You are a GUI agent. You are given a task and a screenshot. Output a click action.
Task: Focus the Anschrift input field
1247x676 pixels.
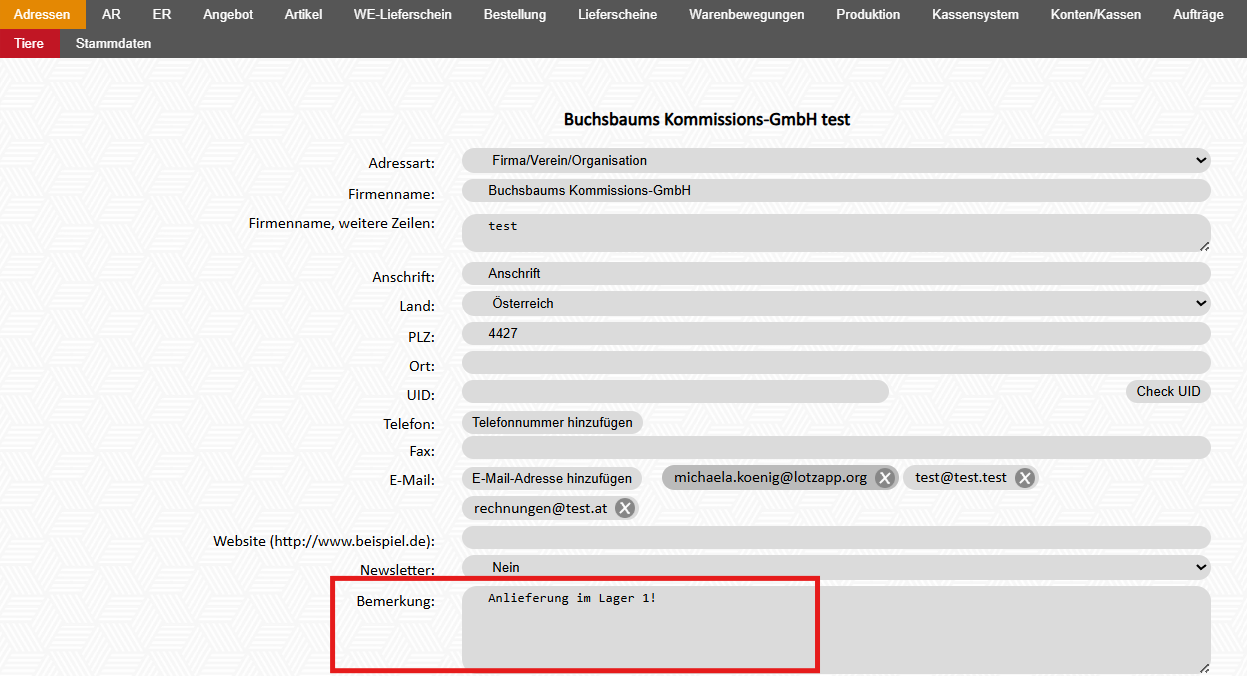(836, 273)
